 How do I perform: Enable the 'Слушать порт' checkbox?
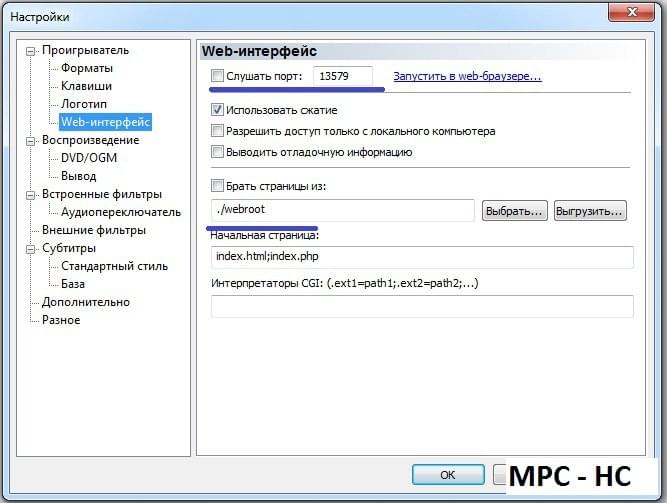coord(217,76)
